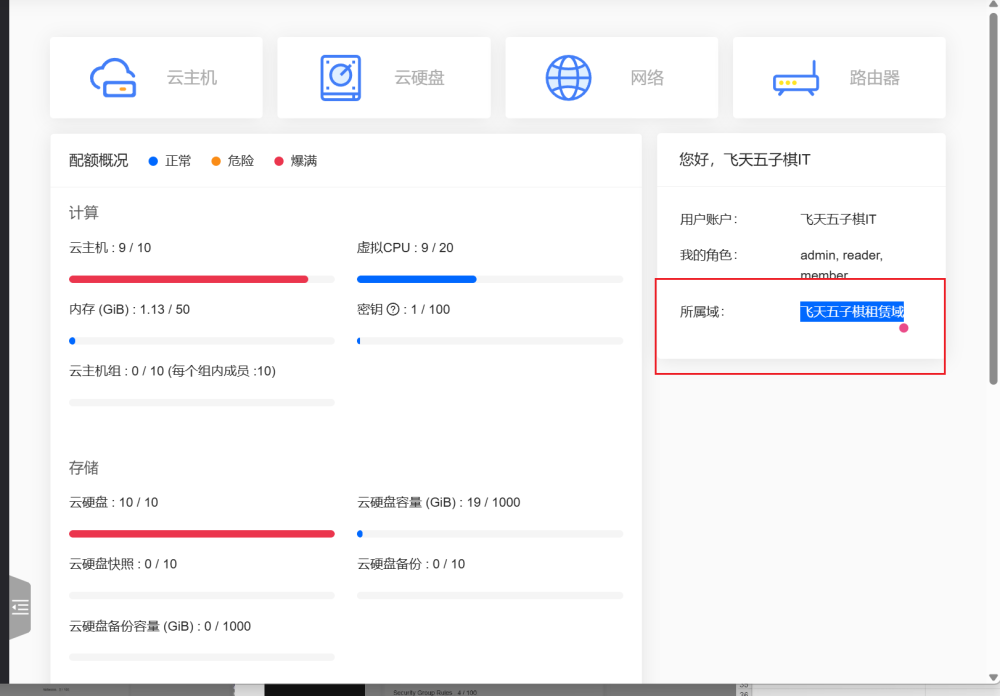1000x696 pixels.
Task: Click the globe network (网络) icon
Action: tap(568, 78)
